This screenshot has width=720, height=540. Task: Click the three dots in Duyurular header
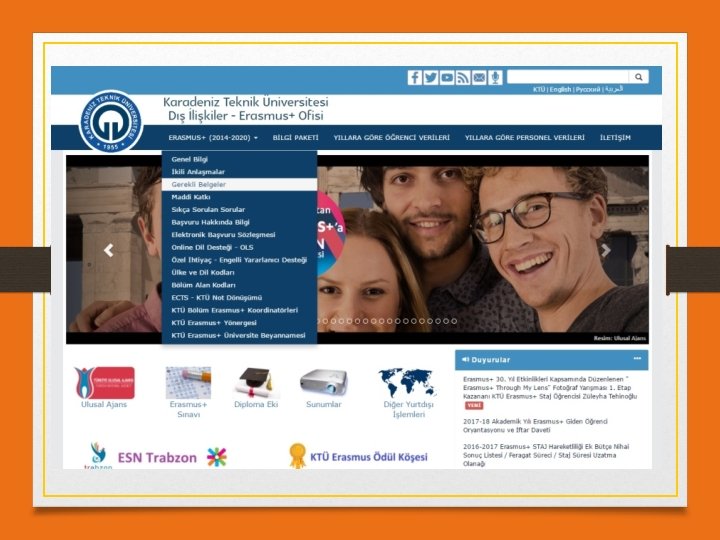637,359
